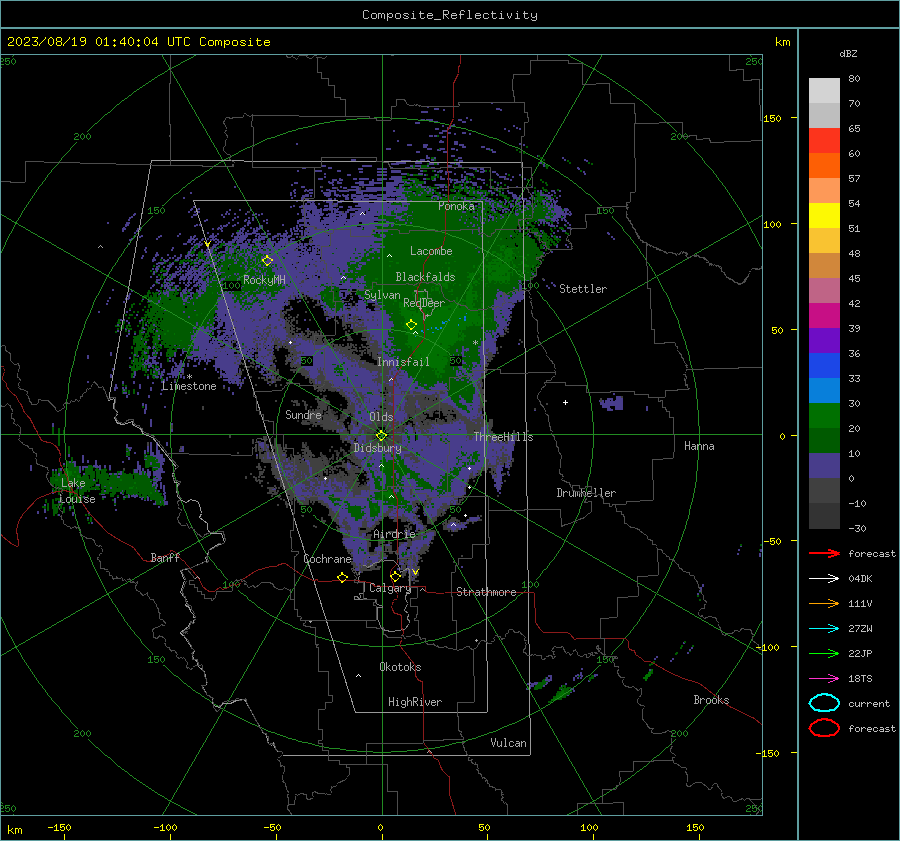The width and height of the screenshot is (900, 841).
Task: Click the red forecast ellipse in legend
Action: point(824,728)
